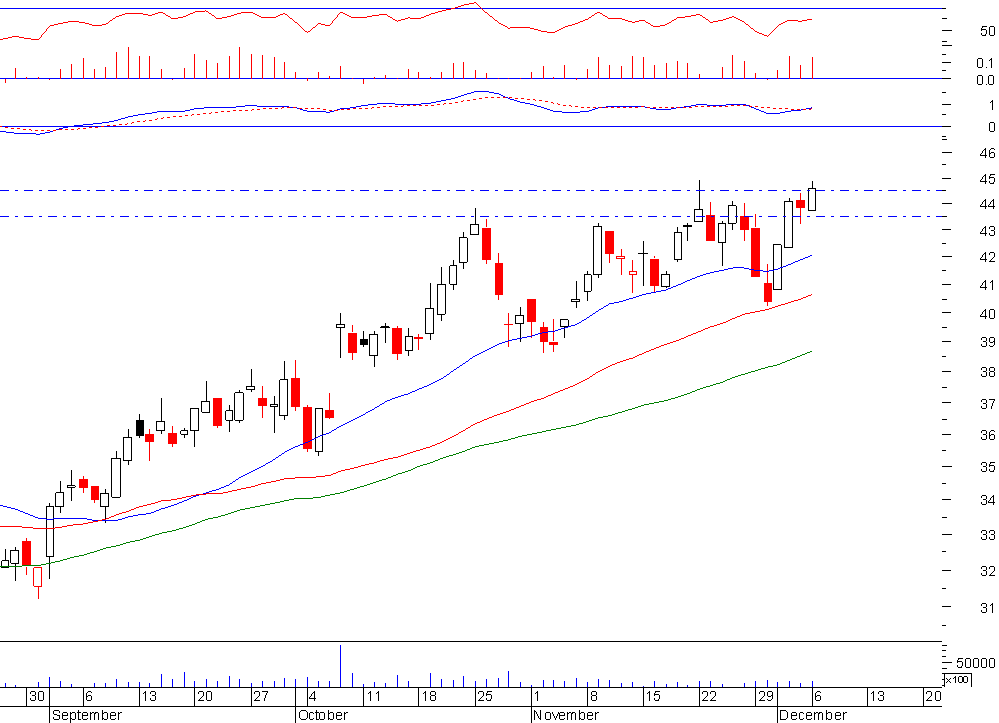The width and height of the screenshot is (999, 723).
Task: Click the date label 25 on time axis
Action: click(485, 696)
